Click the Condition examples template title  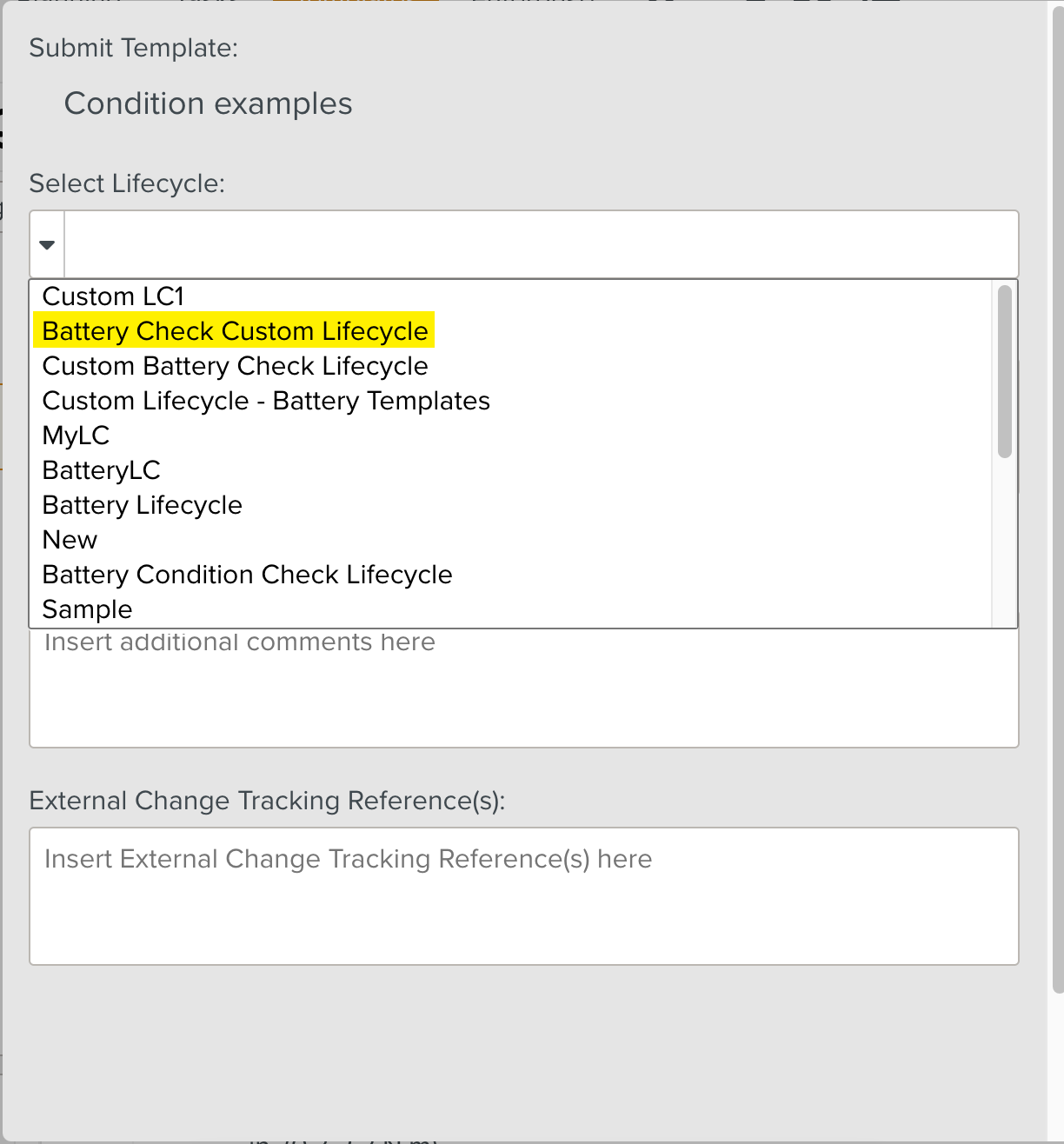(x=208, y=103)
